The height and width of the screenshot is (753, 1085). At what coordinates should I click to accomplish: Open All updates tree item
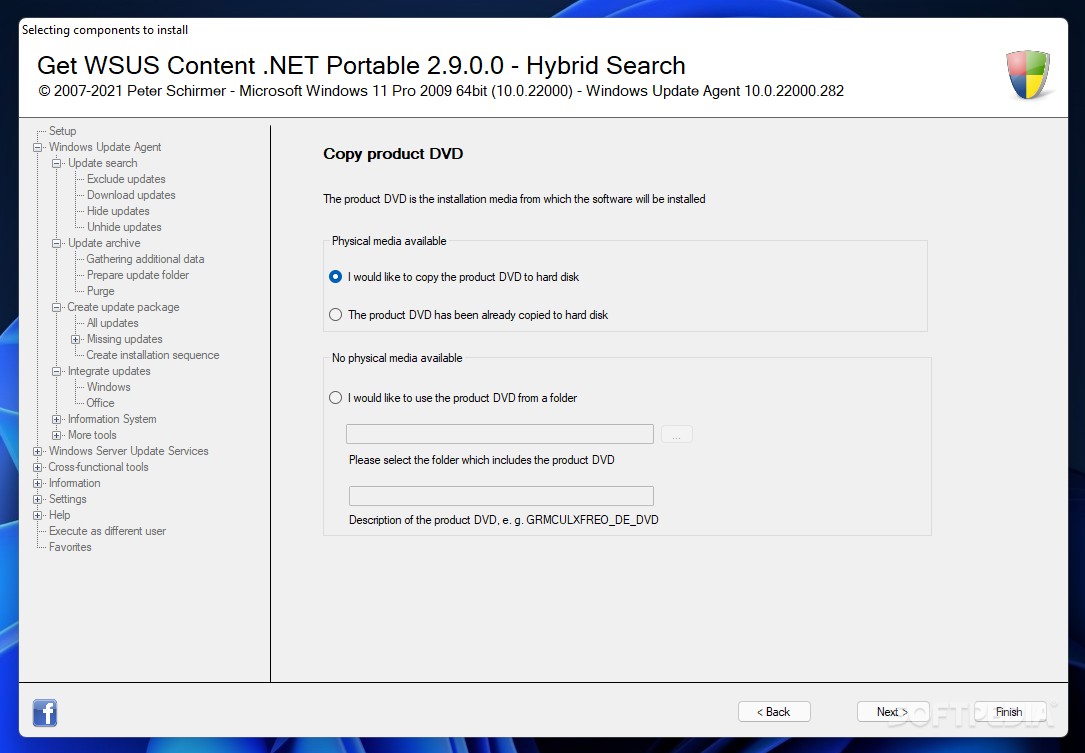coord(112,323)
